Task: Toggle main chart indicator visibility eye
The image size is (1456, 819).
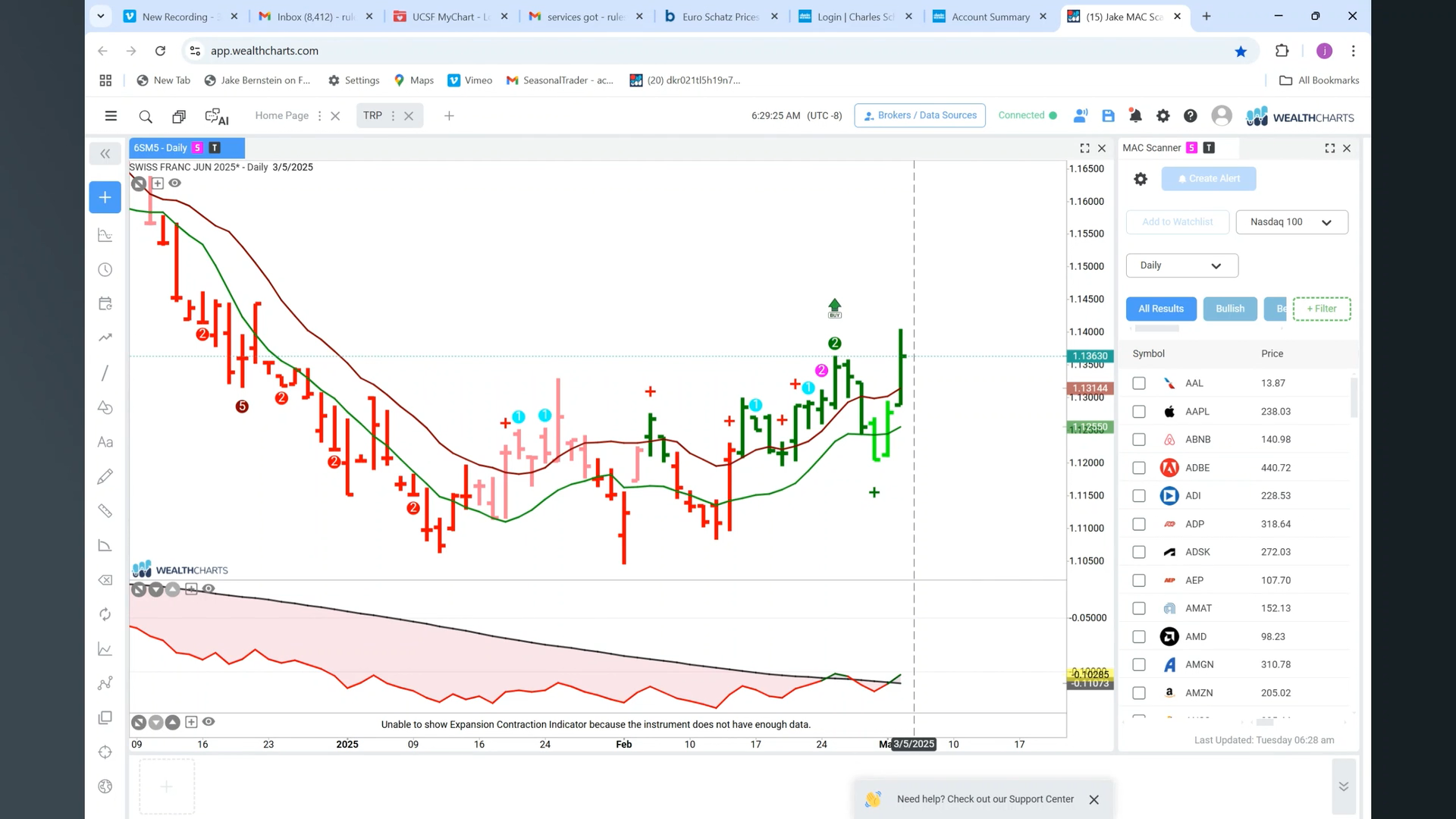Action: (x=174, y=183)
